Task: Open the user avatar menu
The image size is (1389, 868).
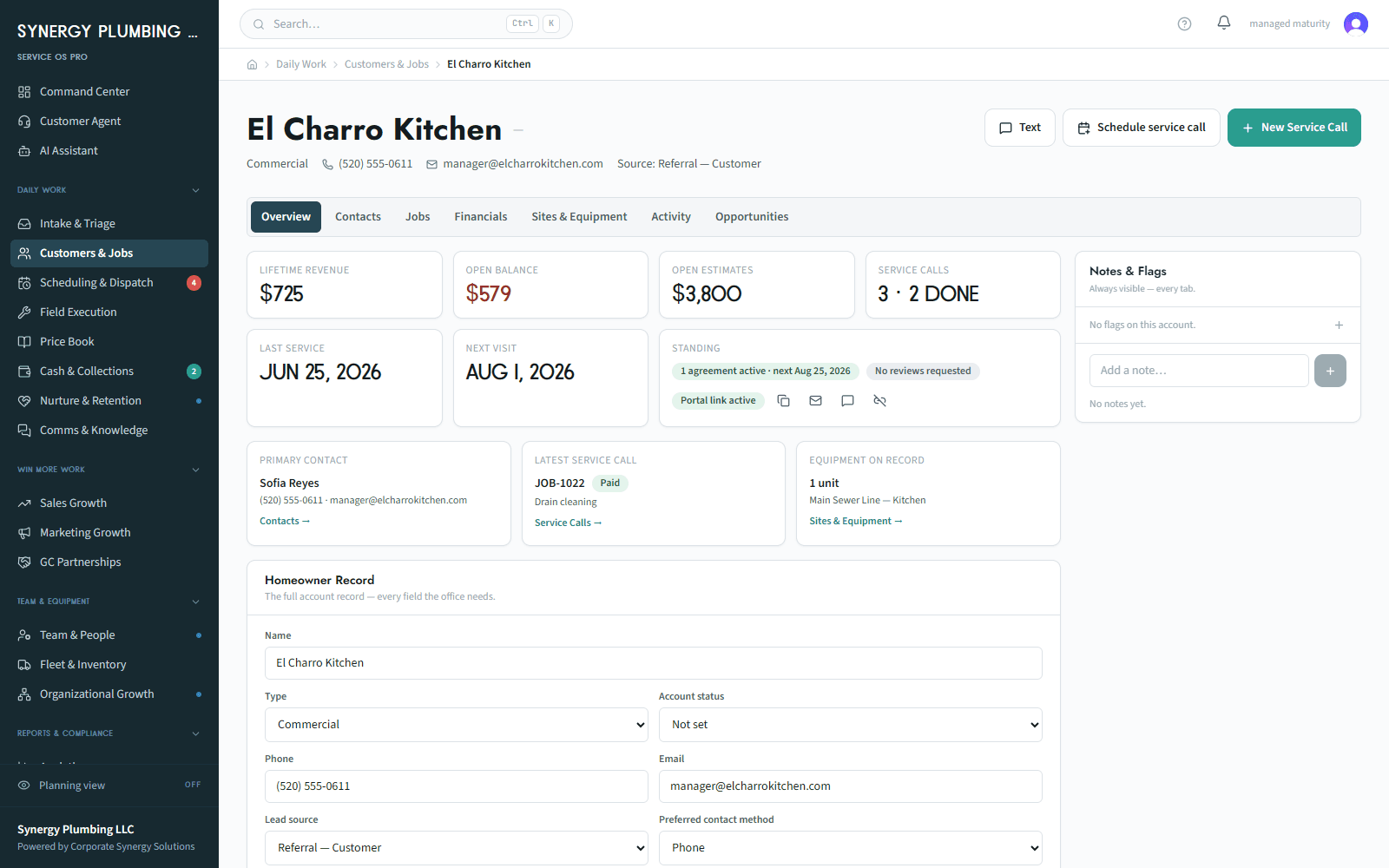Action: pyautogui.click(x=1355, y=23)
